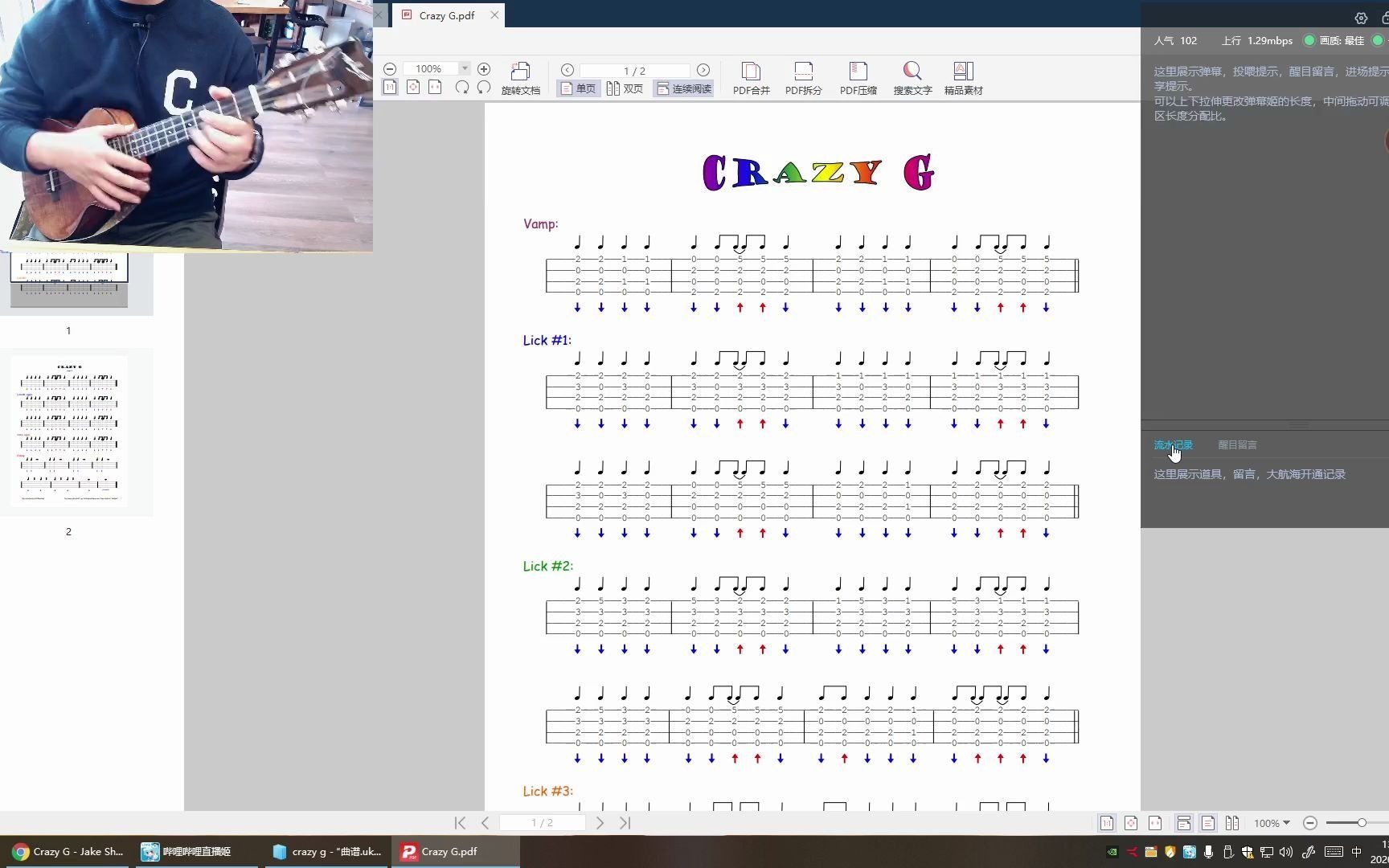Close the Crazy G.pdf tab
This screenshot has width=1389, height=868.
pyautogui.click(x=494, y=15)
